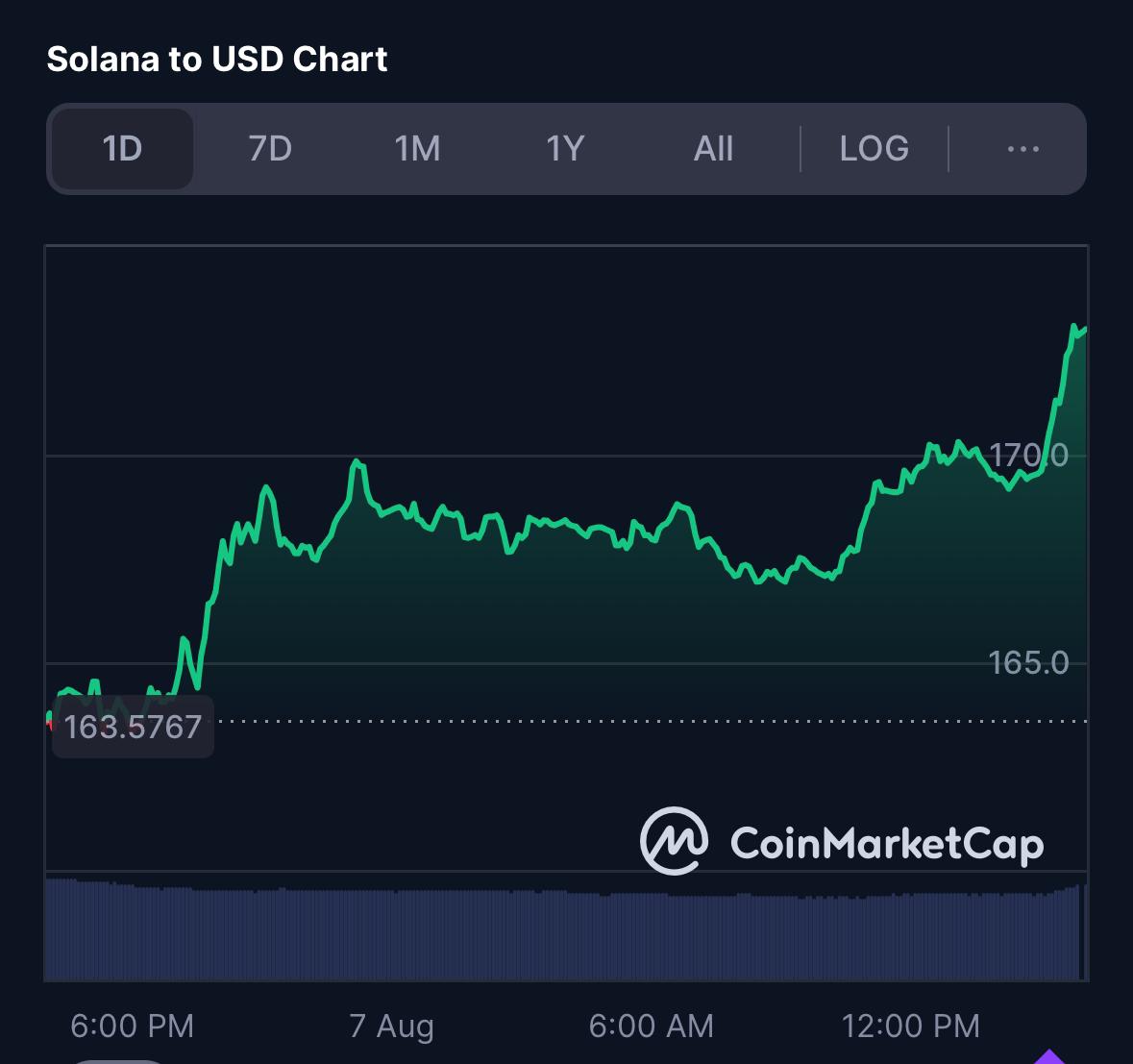The width and height of the screenshot is (1133, 1064).
Task: Click the CoinMarketCap logo icon
Action: pos(674,841)
